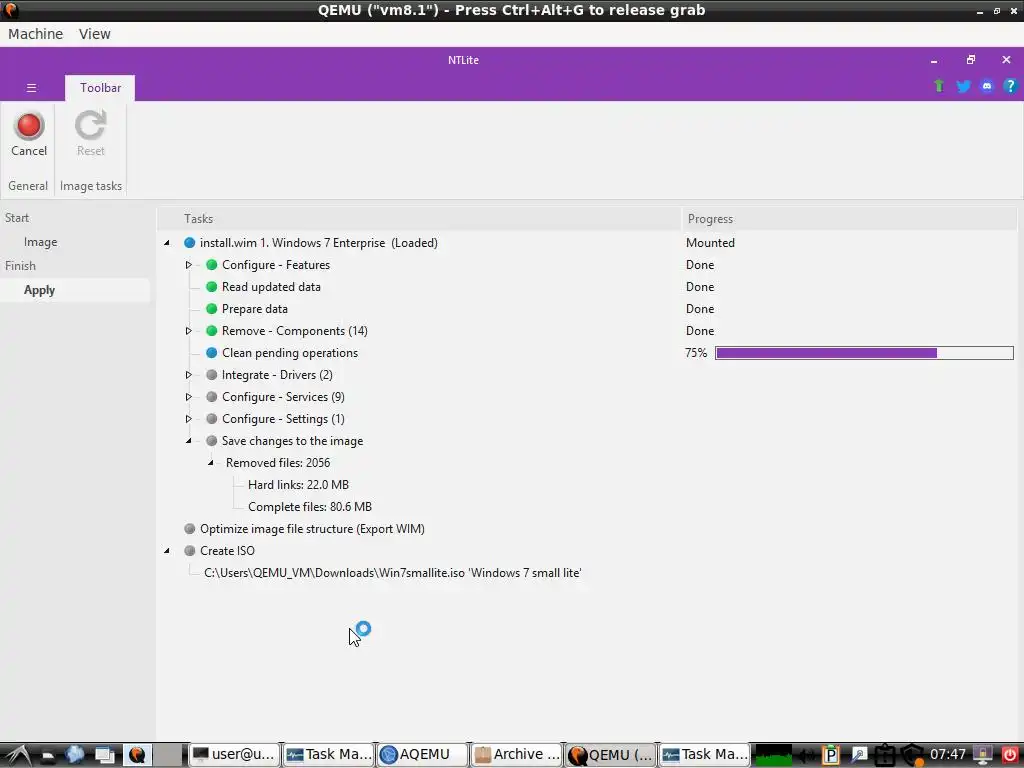Expand the Configure - Features node

[189, 265]
